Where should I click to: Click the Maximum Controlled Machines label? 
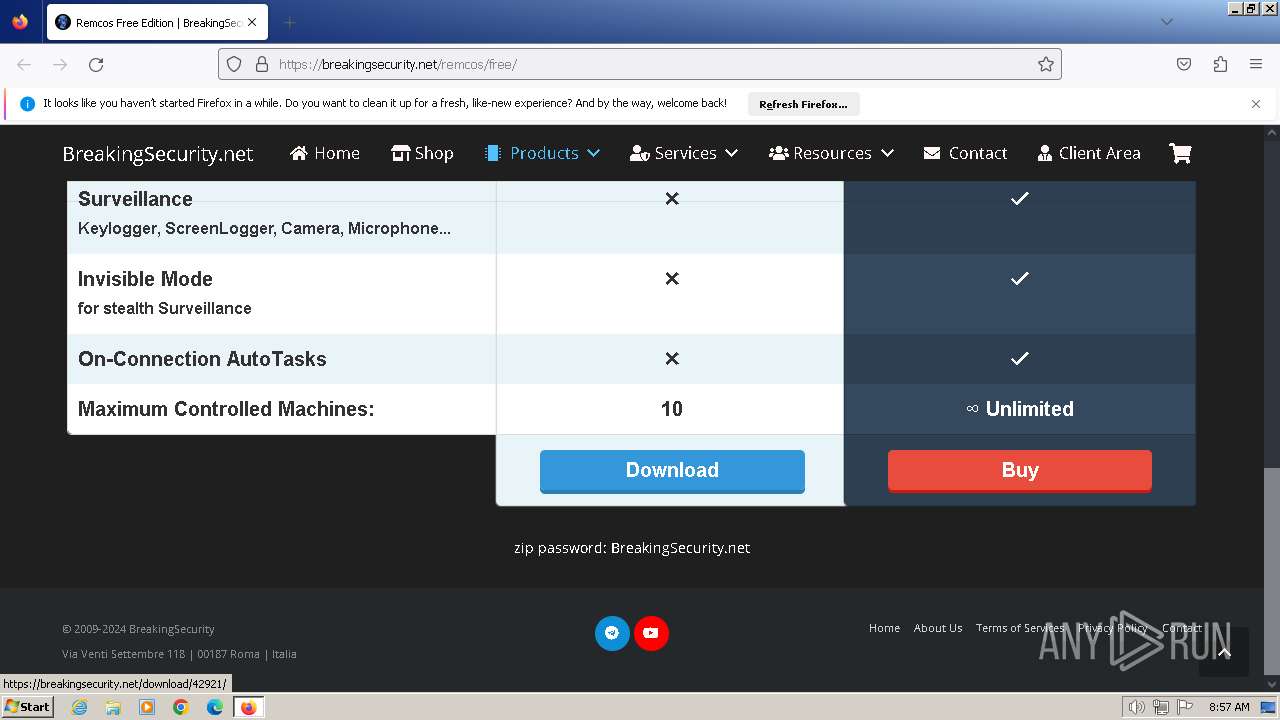click(x=226, y=409)
